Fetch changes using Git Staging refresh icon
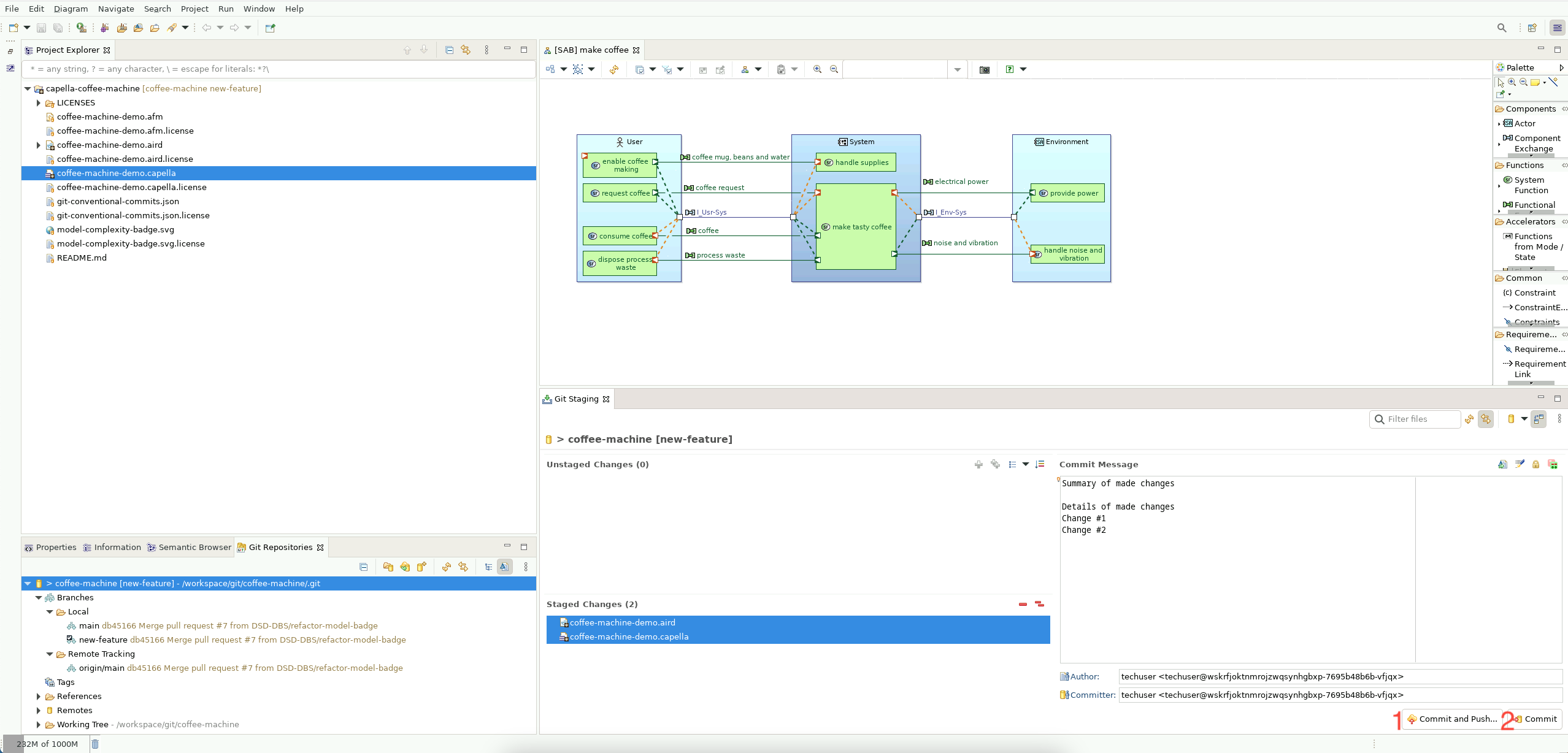The height and width of the screenshot is (753, 1568). pos(1469,419)
